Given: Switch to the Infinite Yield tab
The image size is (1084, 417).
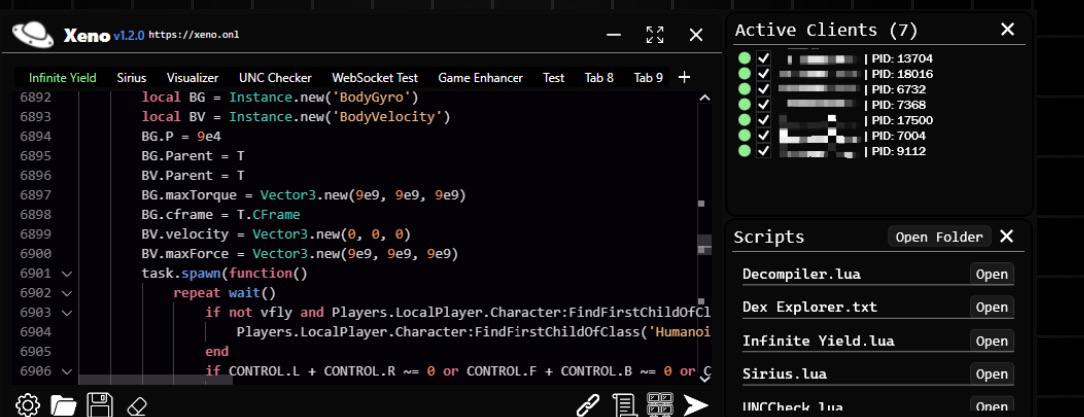Looking at the screenshot, I should [62, 78].
